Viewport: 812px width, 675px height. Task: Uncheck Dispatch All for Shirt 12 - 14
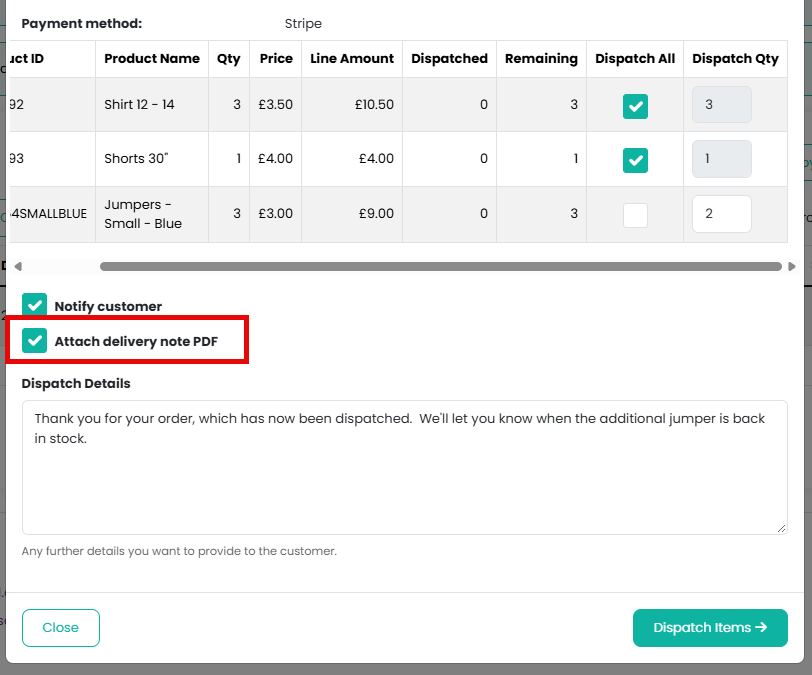pos(635,106)
